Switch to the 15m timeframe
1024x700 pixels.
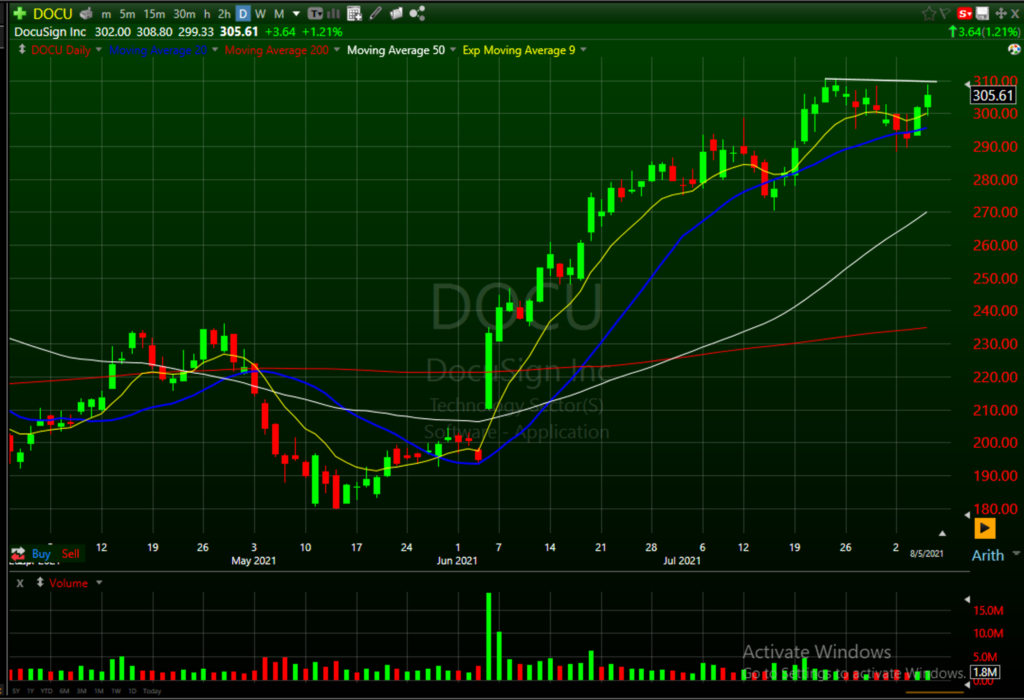pyautogui.click(x=154, y=14)
